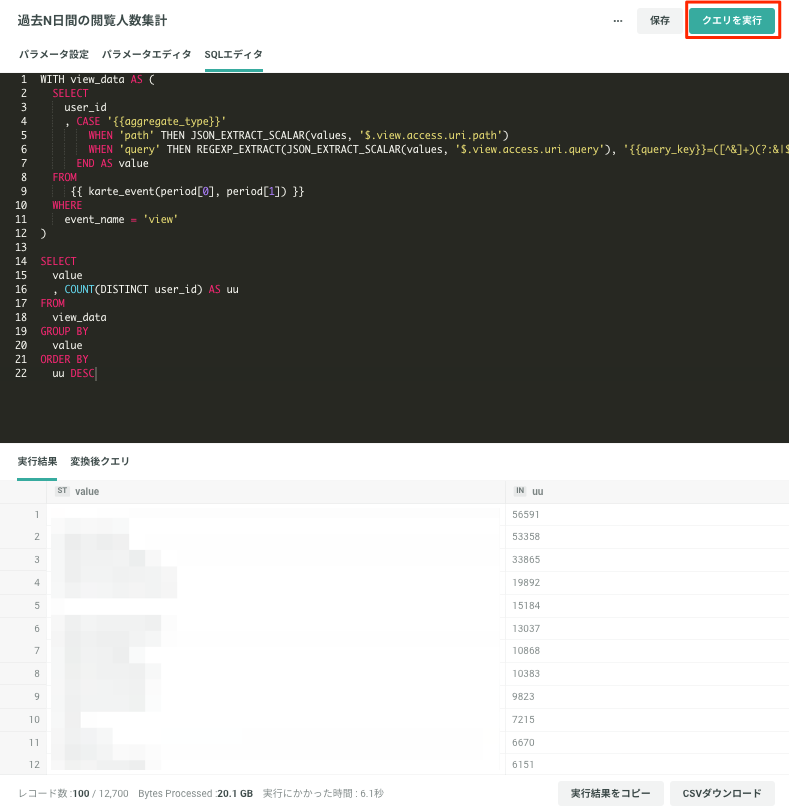
Task: Copy results with 実行結果をコピー button
Action: tap(610, 793)
